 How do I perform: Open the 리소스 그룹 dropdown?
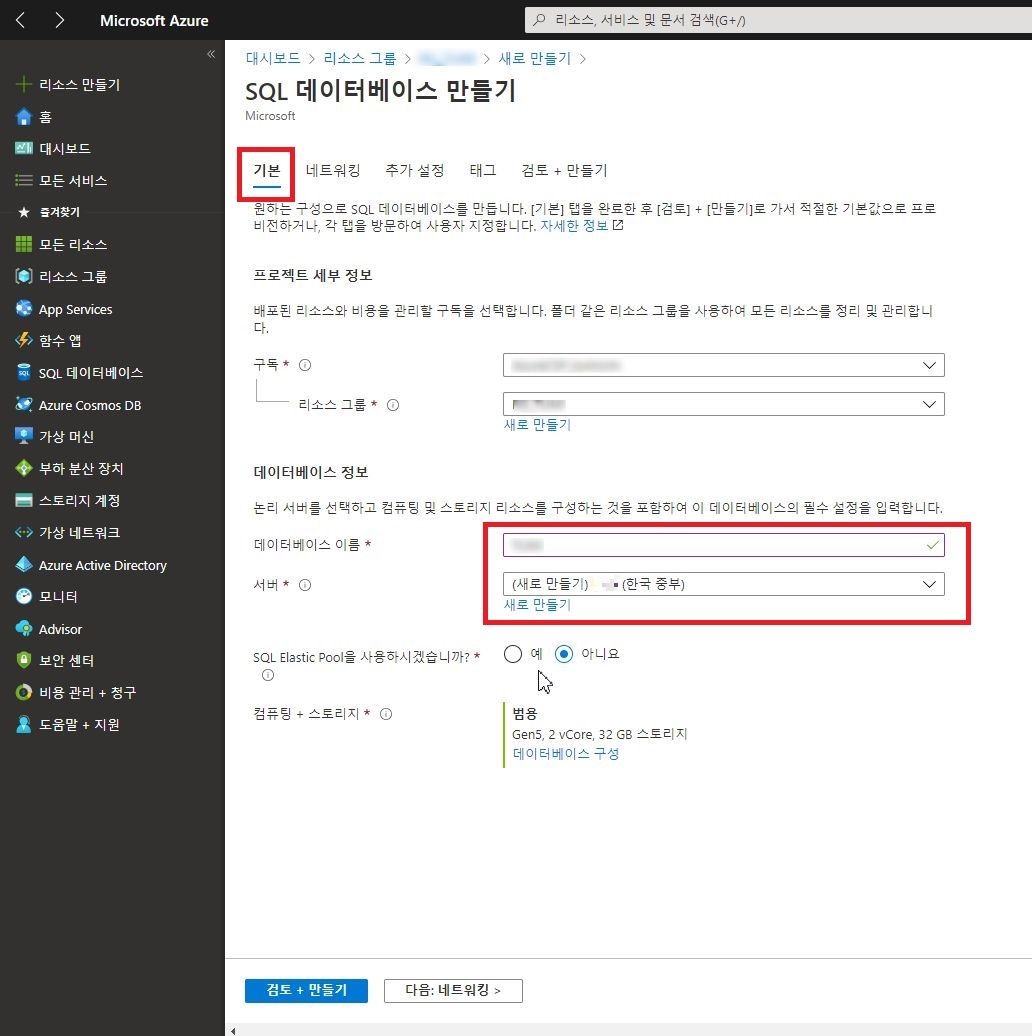pos(723,404)
